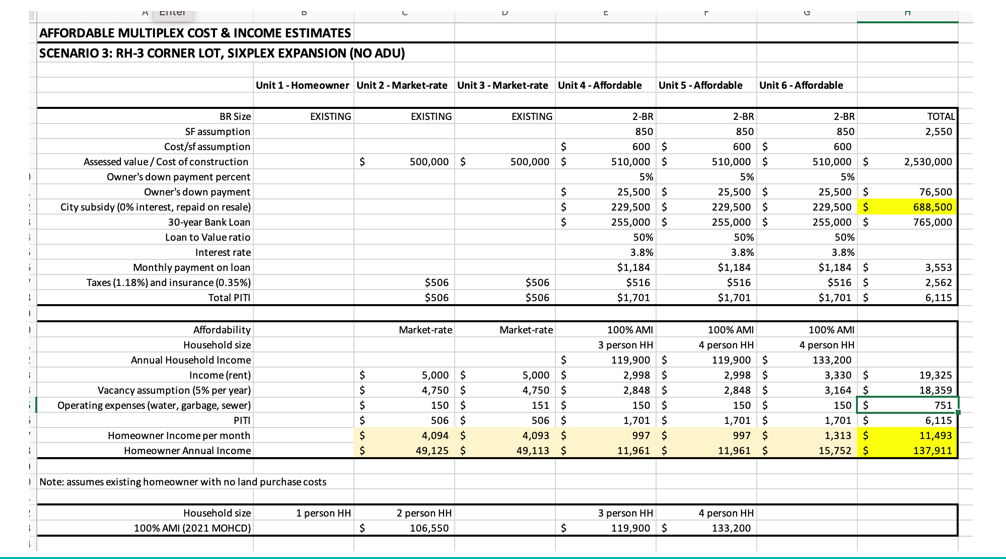Select the 'Affordability' row label
Image resolution: width=1006 pixels, height=559 pixels.
[222, 330]
